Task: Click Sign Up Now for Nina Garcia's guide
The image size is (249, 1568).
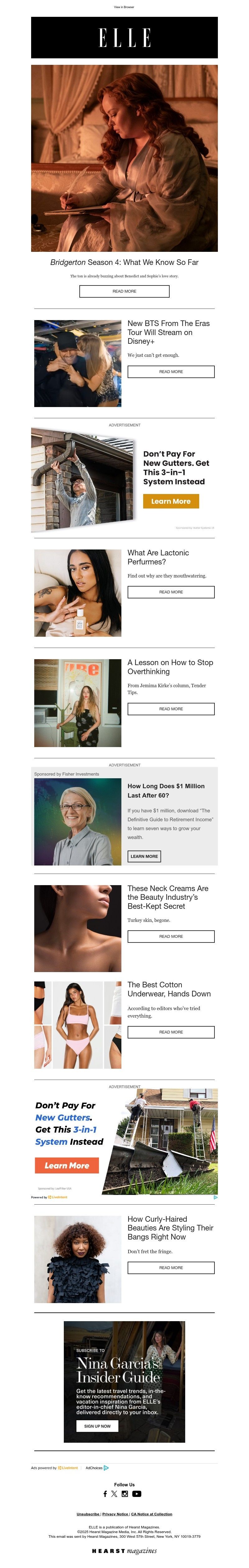Action: pos(97,1426)
